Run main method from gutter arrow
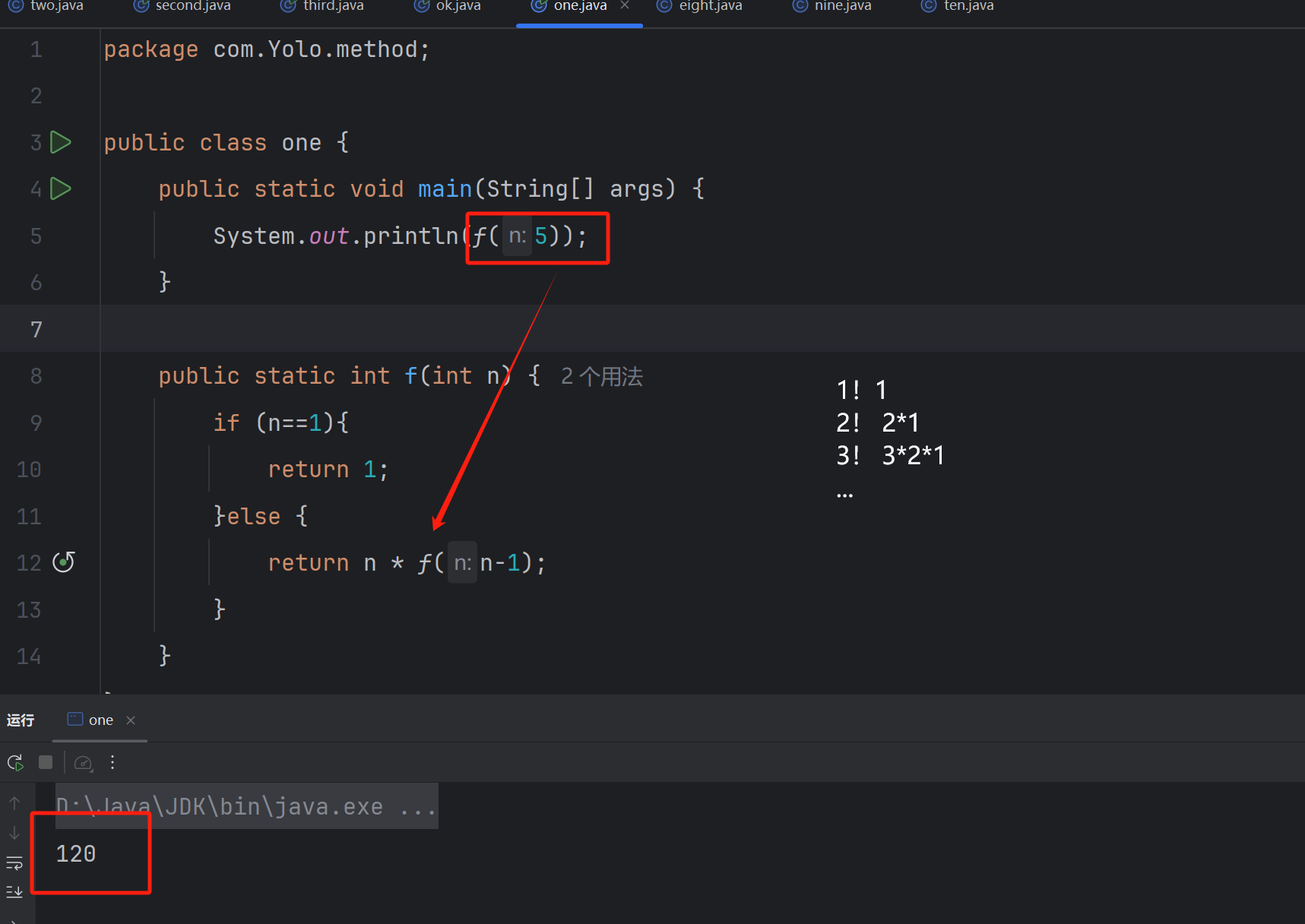This screenshot has width=1305, height=924. pyautogui.click(x=61, y=188)
